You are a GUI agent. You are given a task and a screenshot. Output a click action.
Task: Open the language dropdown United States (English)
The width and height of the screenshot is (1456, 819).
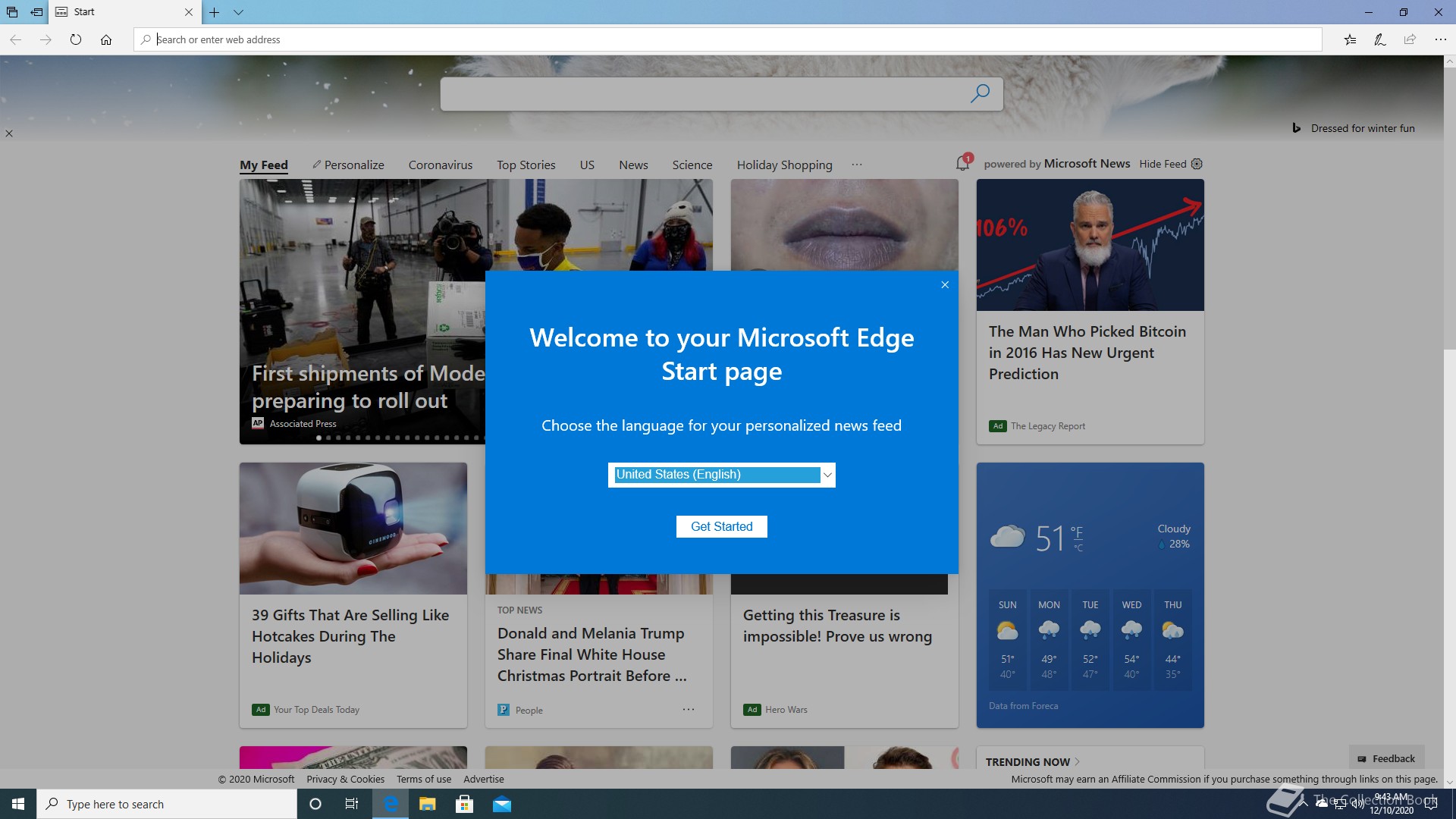tap(721, 475)
